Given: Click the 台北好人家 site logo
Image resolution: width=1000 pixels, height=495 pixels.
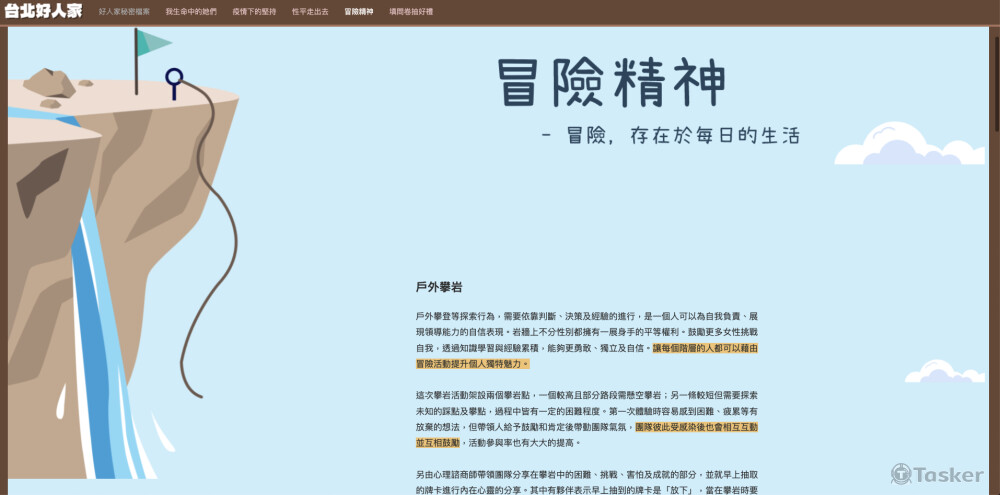Looking at the screenshot, I should point(44,11).
